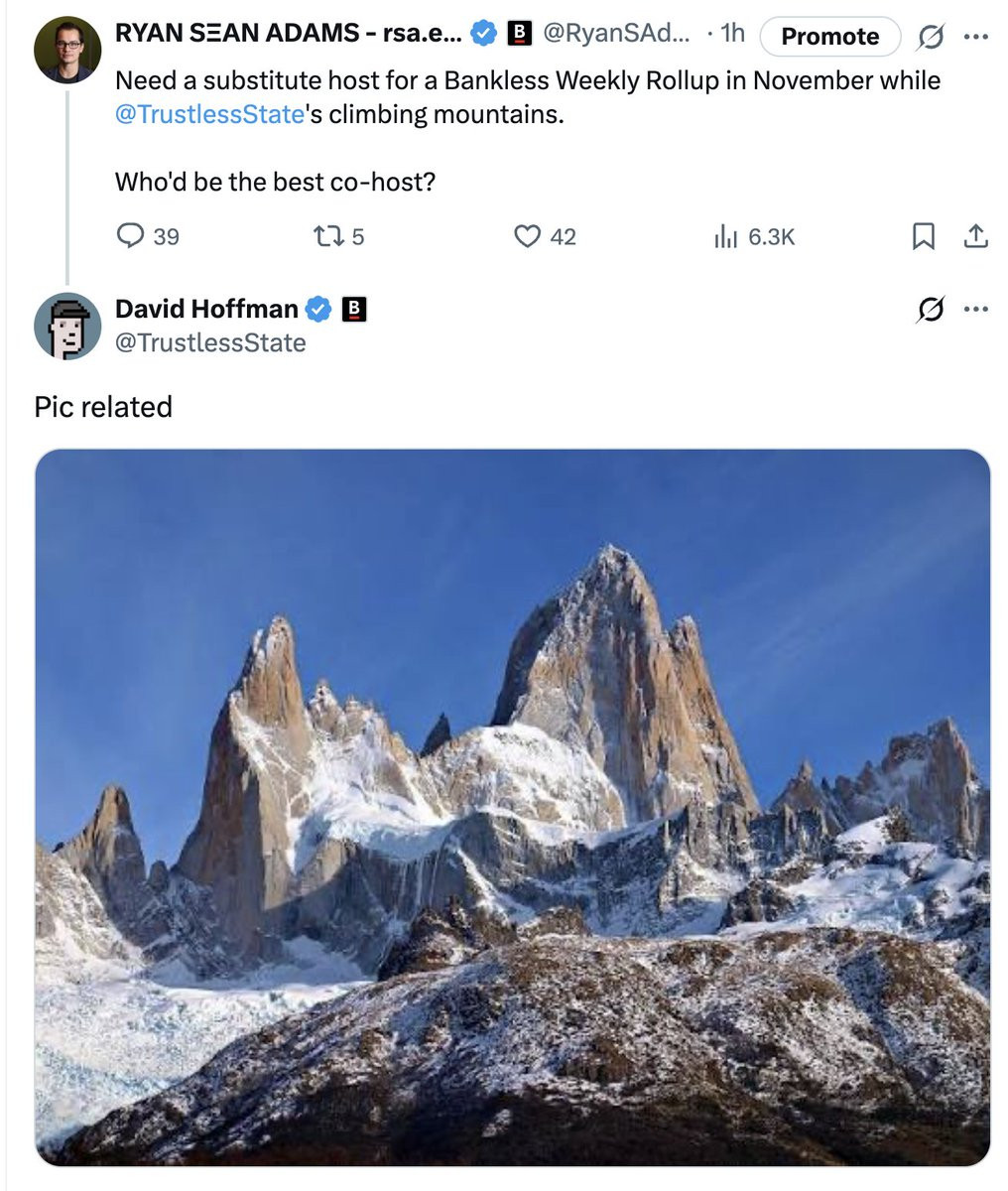The width and height of the screenshot is (1008, 1191).
Task: Click the Promote button
Action: pos(830,37)
